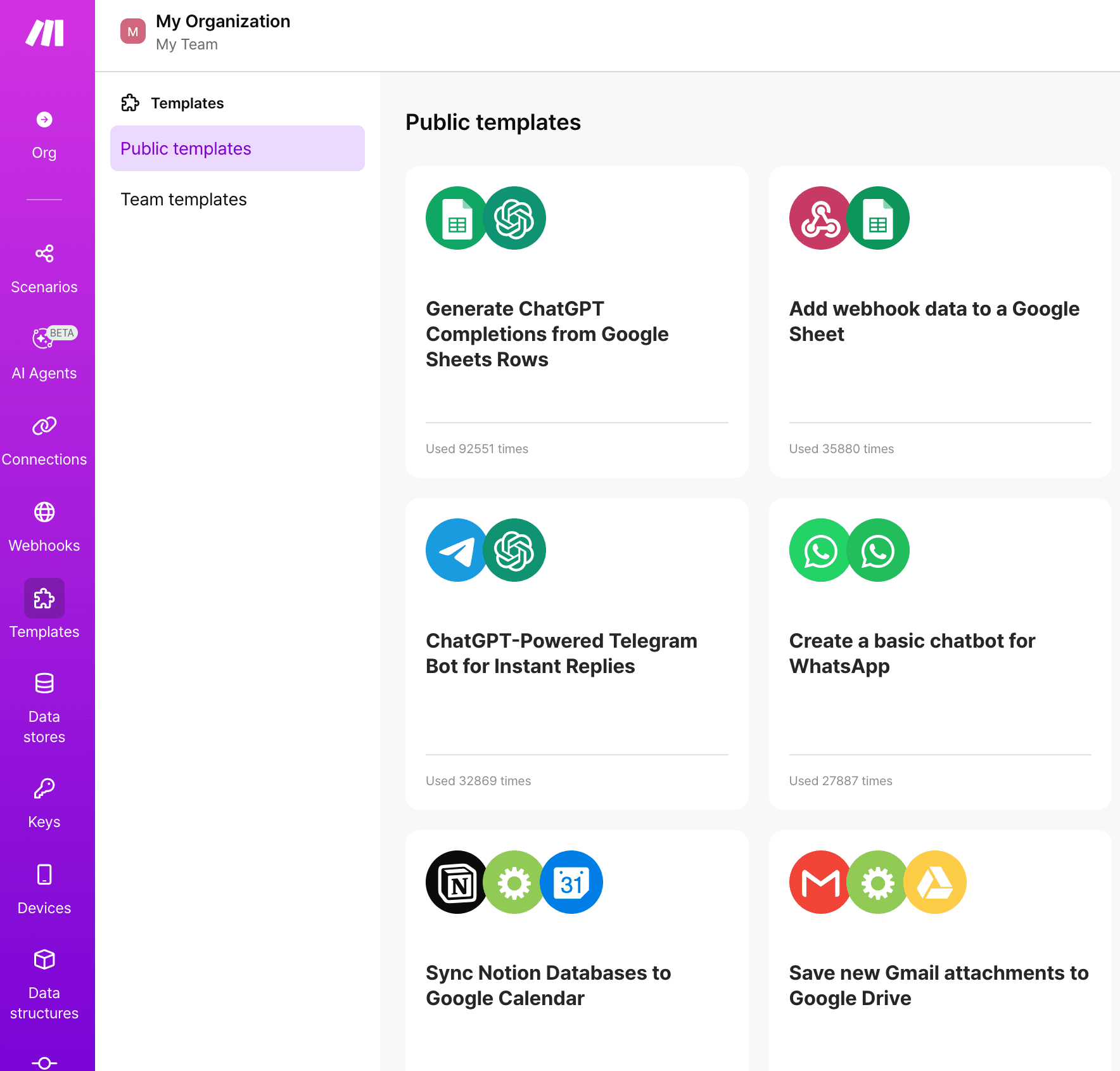Open the Org section arrow icon
Viewport: 1120px width, 1071px height.
[x=44, y=119]
